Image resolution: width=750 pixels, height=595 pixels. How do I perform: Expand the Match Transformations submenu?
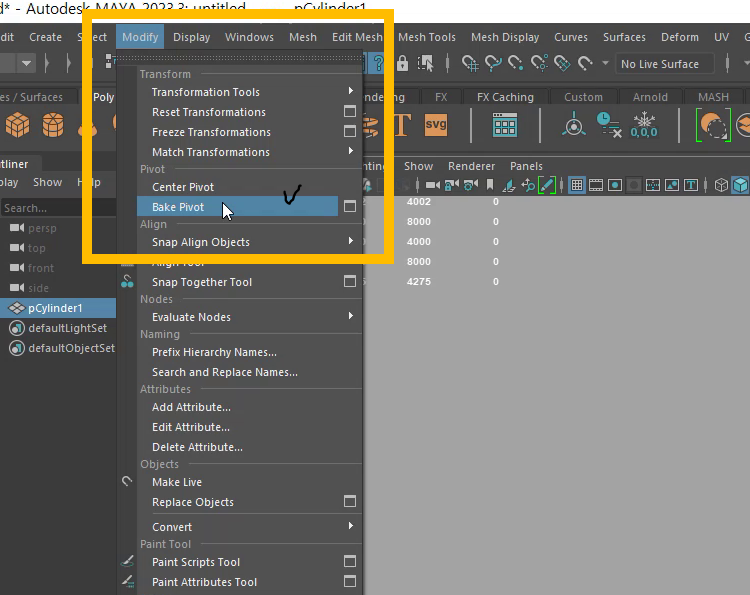351,151
